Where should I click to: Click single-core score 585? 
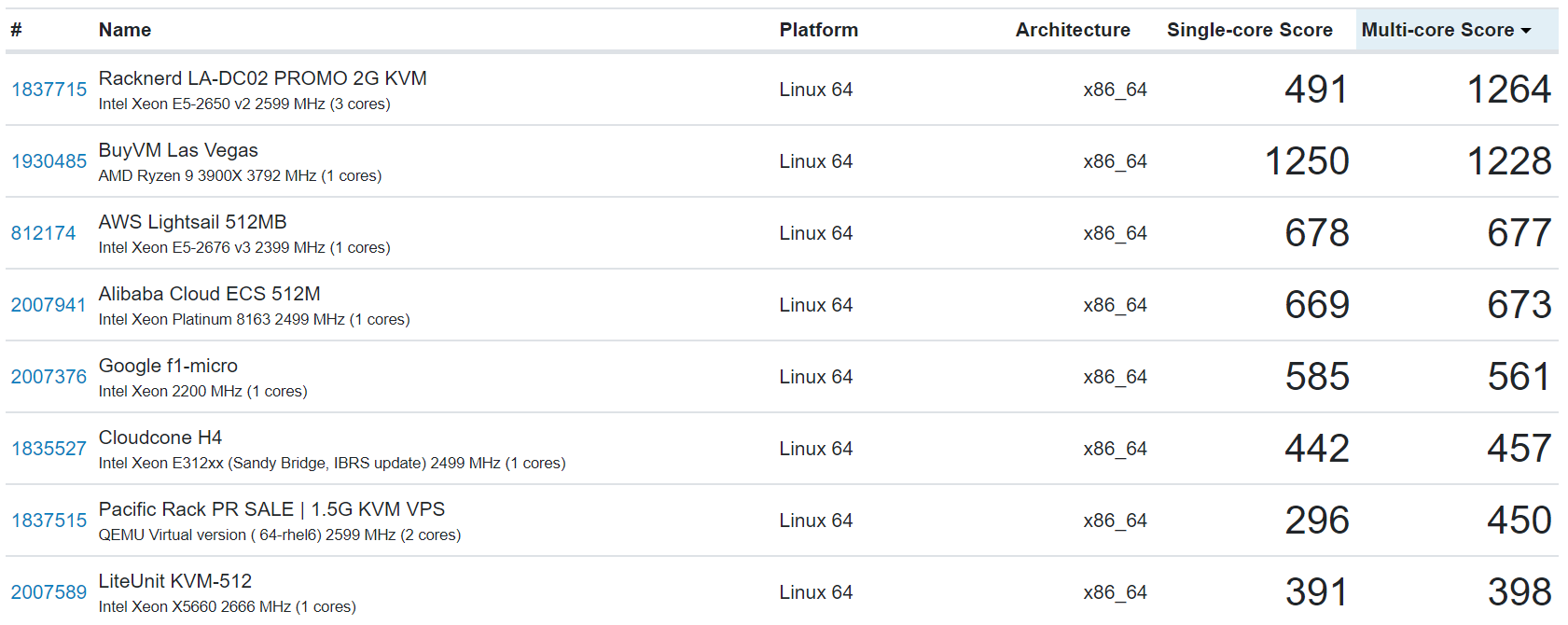1317,377
